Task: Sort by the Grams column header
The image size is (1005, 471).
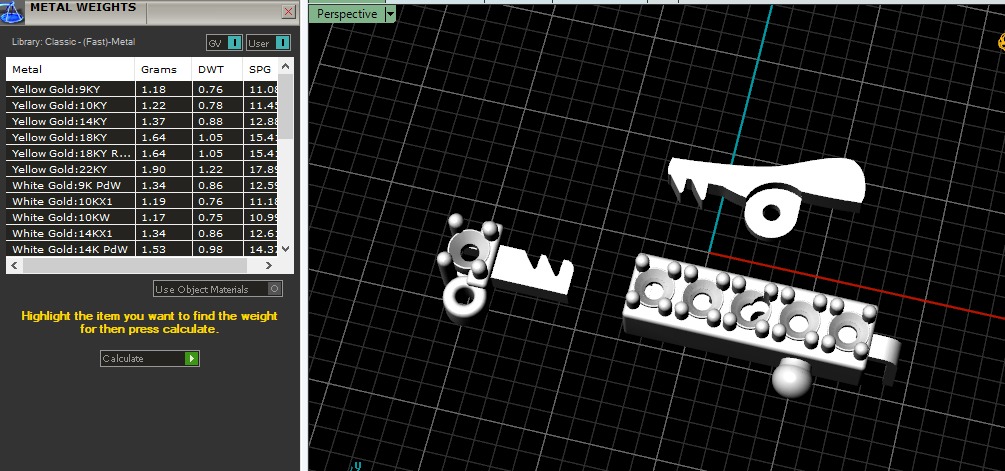Action: [x=163, y=69]
